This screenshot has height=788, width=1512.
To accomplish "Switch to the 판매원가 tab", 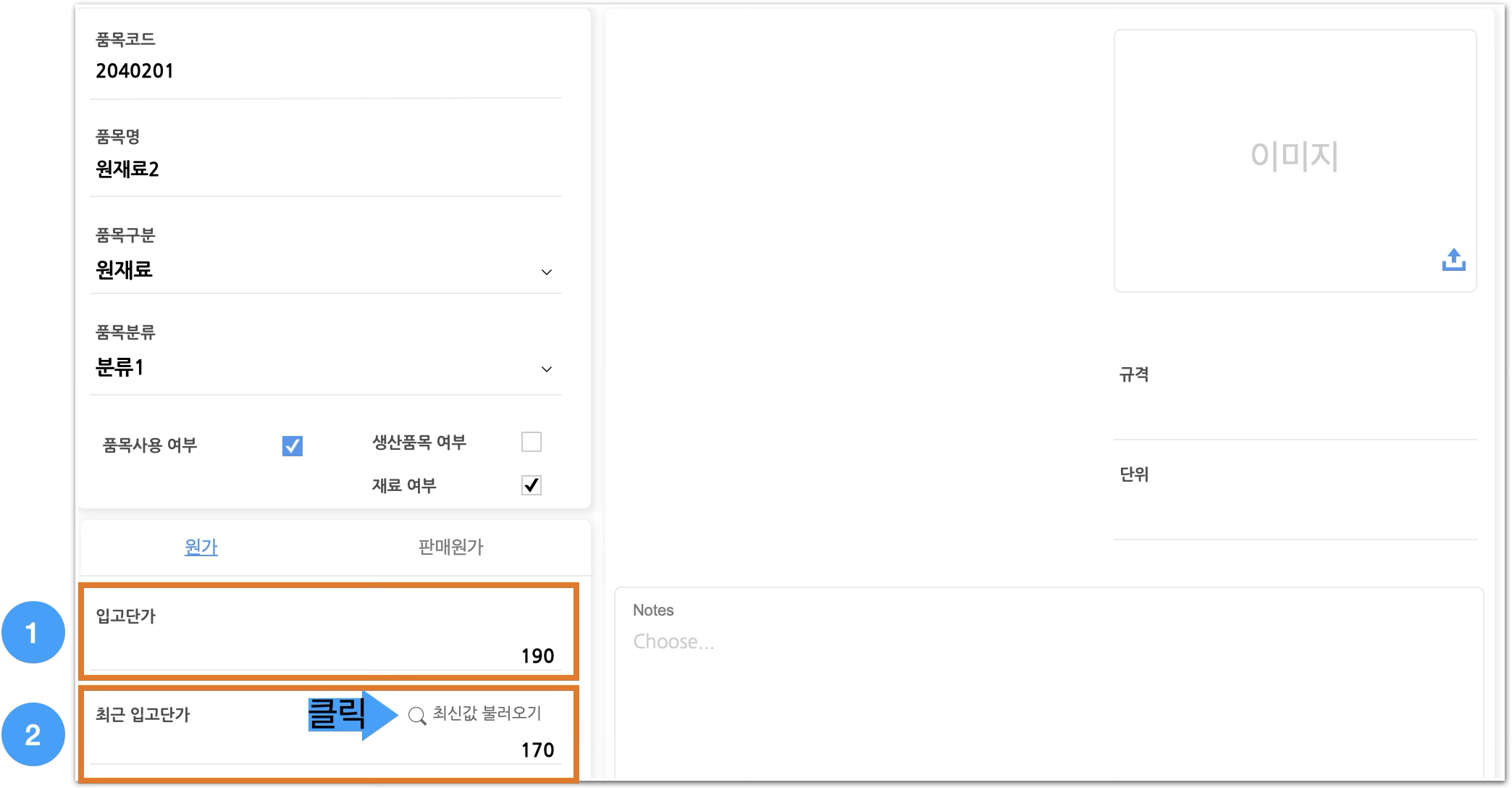I will [x=450, y=547].
